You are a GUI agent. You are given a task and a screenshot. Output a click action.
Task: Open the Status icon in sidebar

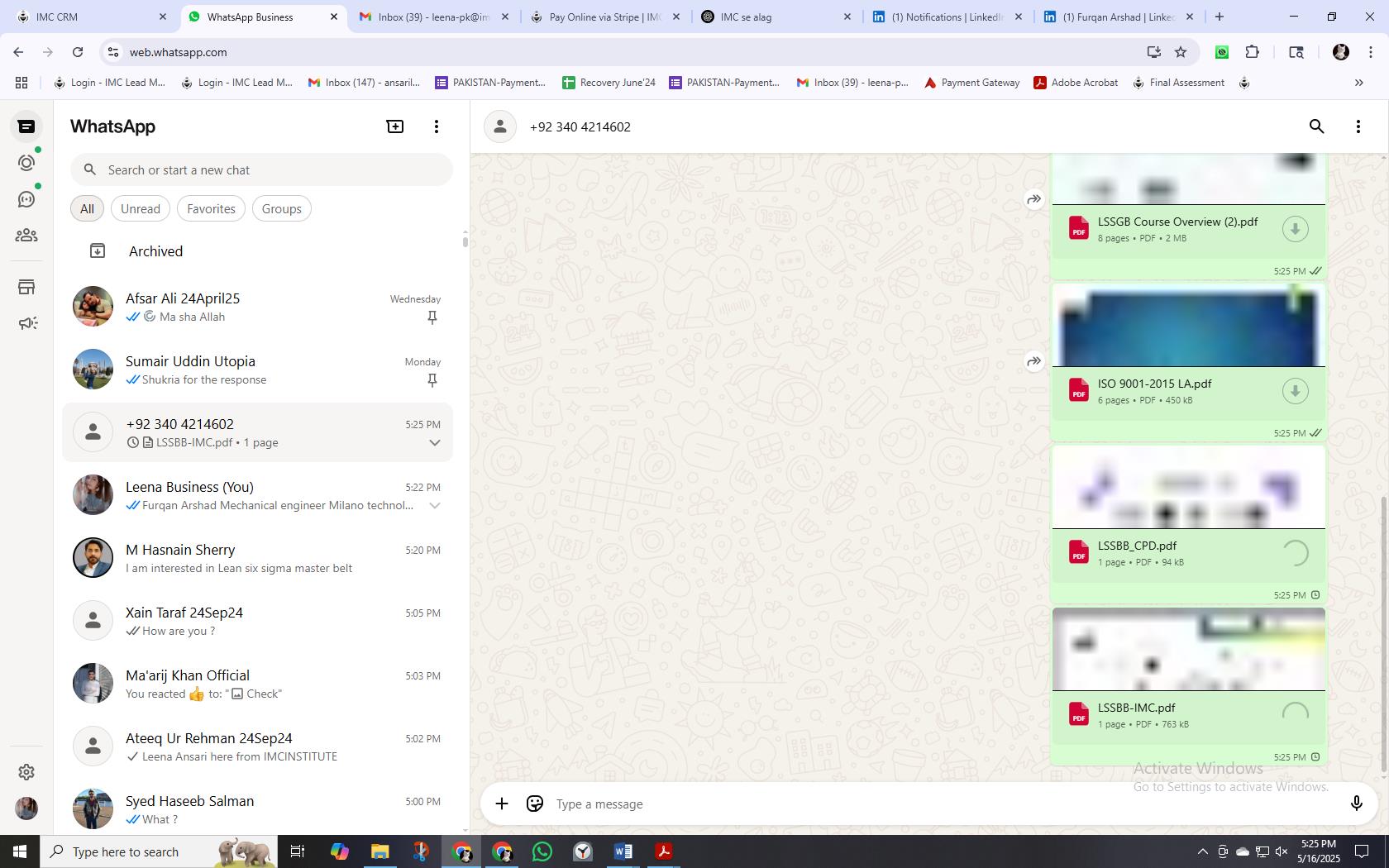tap(26, 163)
